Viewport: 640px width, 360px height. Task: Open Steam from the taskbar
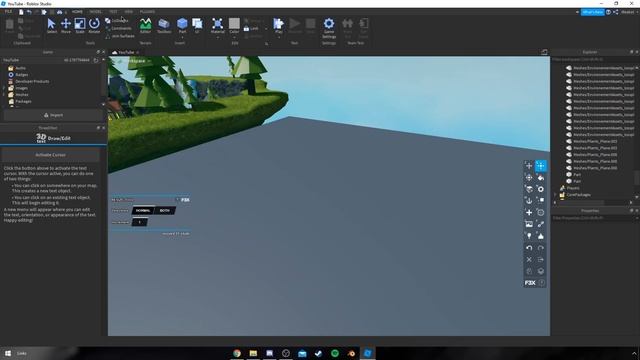[318, 353]
